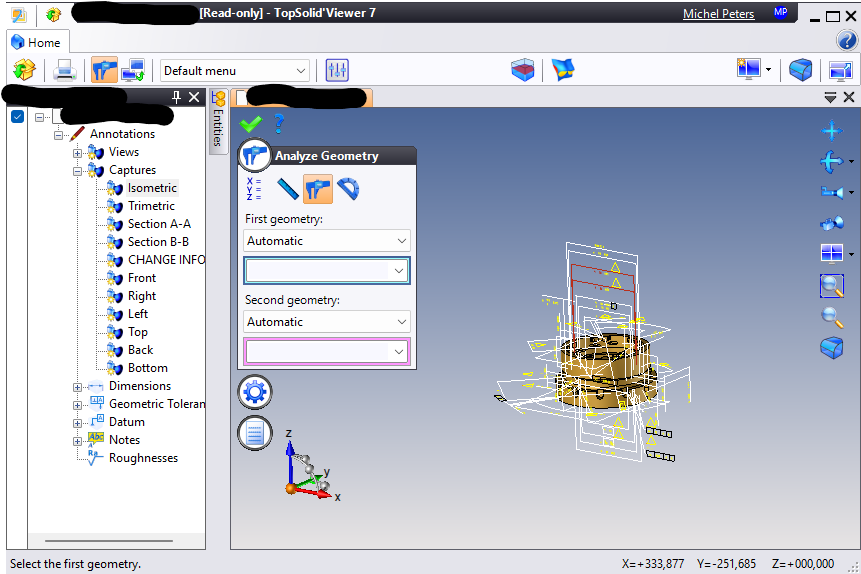Expand the Datum tree node

77,423
